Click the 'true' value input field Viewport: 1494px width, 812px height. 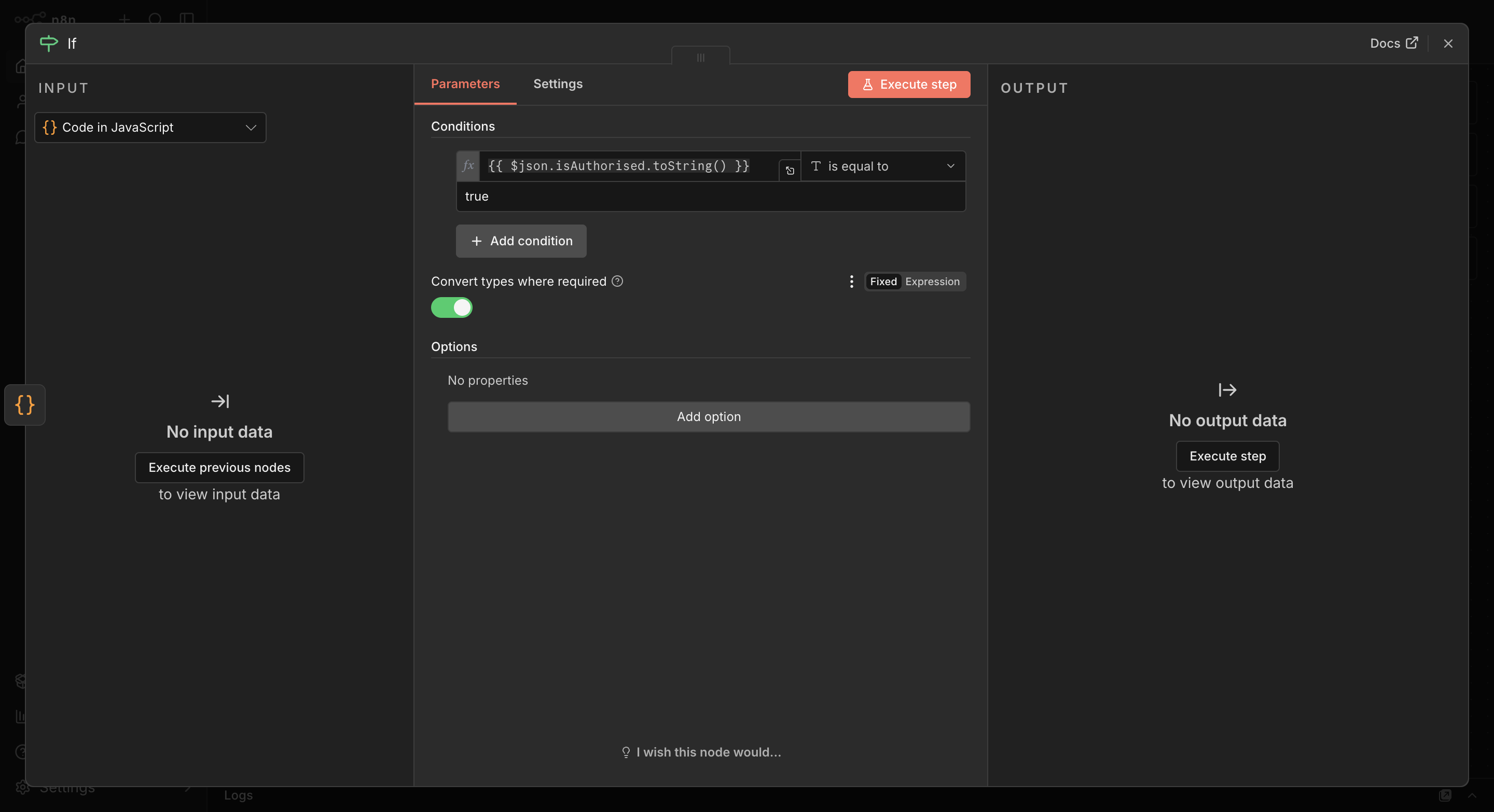(710, 197)
